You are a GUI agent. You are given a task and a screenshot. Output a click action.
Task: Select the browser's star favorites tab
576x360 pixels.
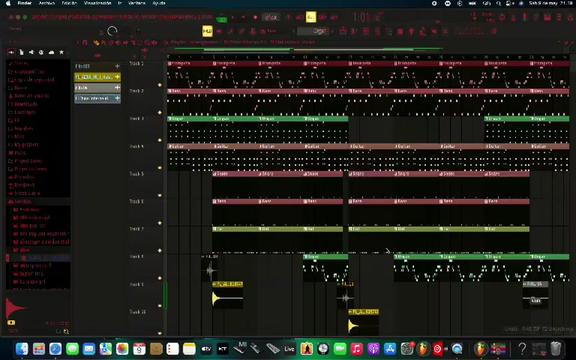(x=62, y=53)
